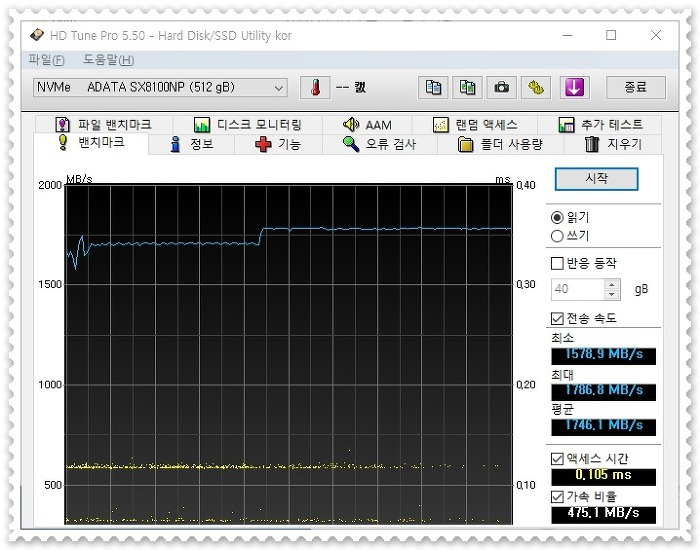Image resolution: width=700 pixels, height=550 pixels.
Task: Enable the 반응 동작 checkbox
Action: [557, 263]
